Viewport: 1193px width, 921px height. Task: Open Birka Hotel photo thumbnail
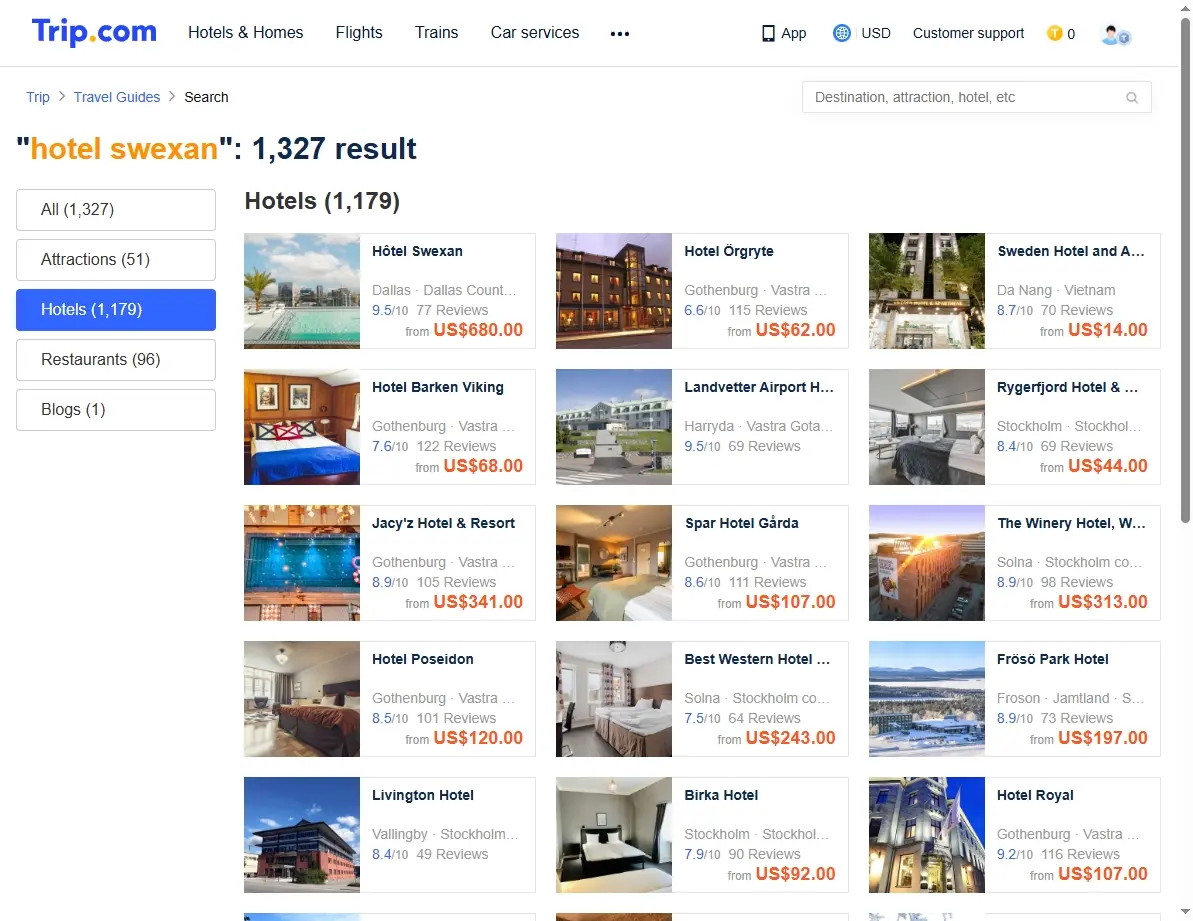coord(614,835)
